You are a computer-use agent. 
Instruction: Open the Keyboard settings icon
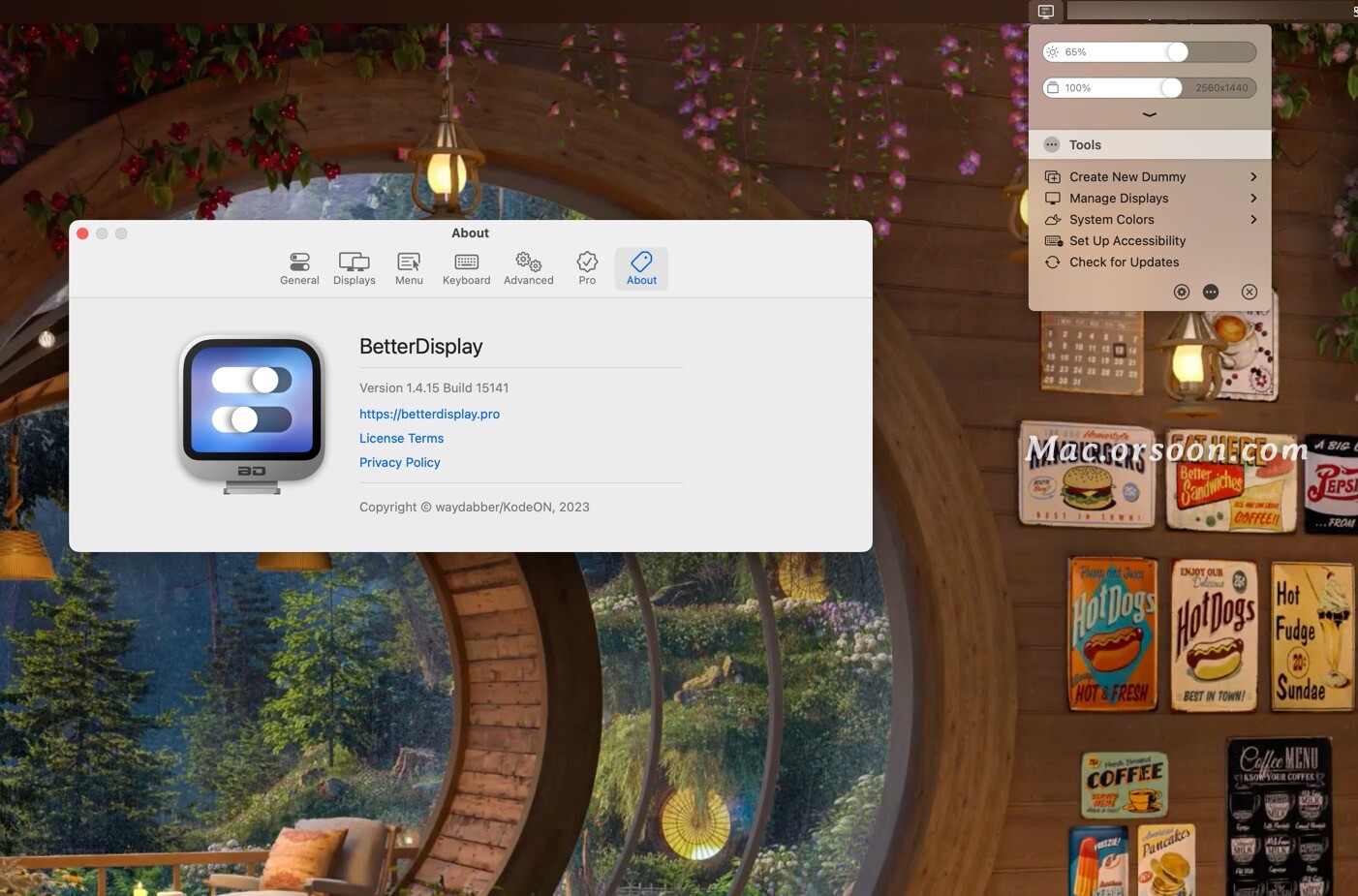coord(466,267)
